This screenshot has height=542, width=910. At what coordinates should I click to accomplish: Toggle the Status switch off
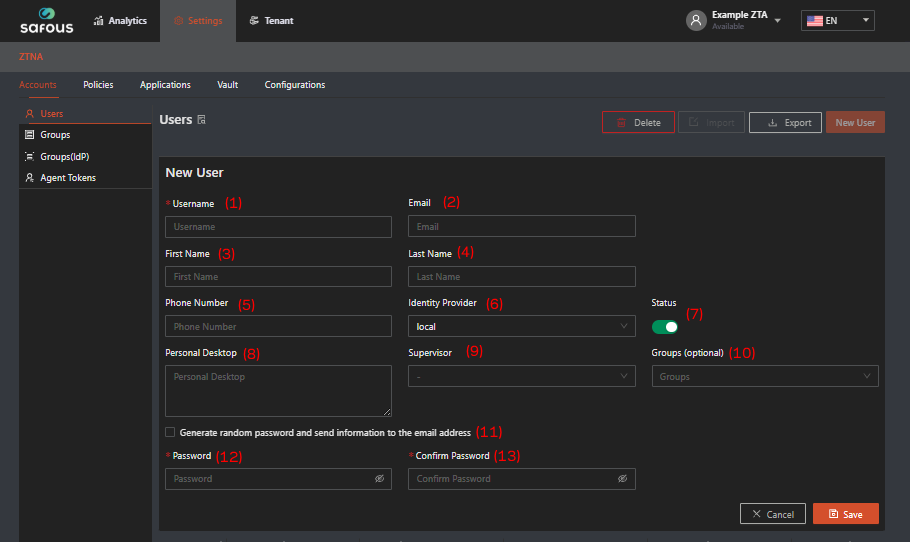[664, 327]
